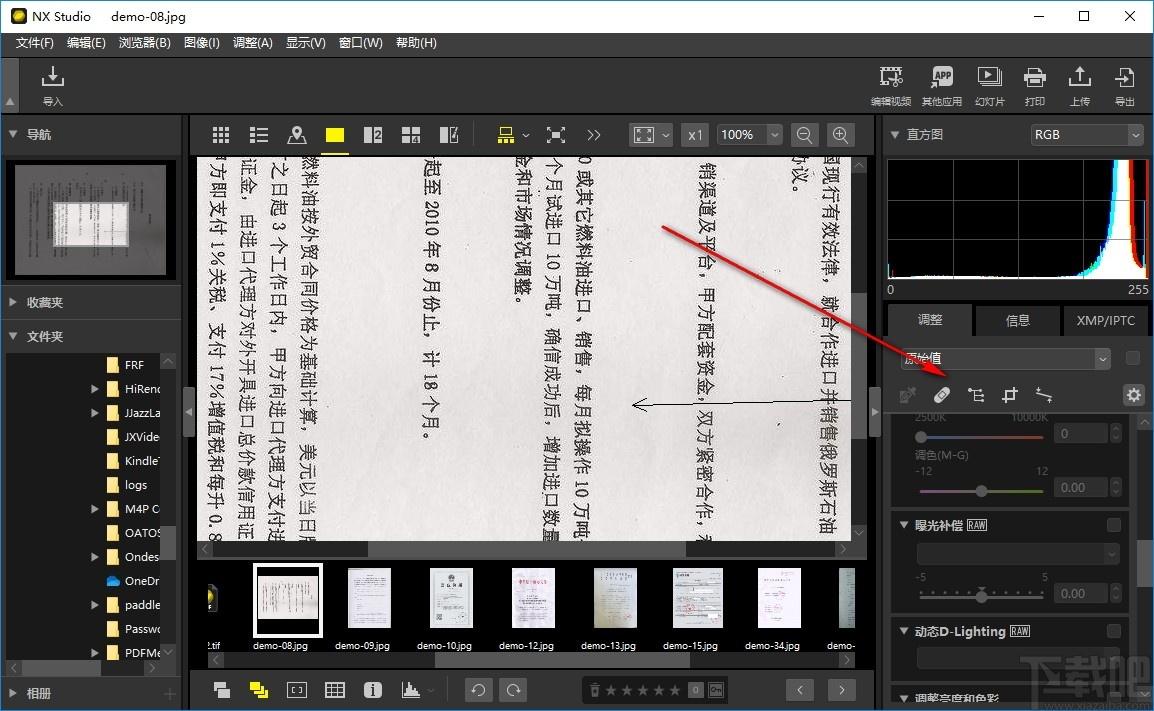Click the full-screen view icon

click(556, 135)
